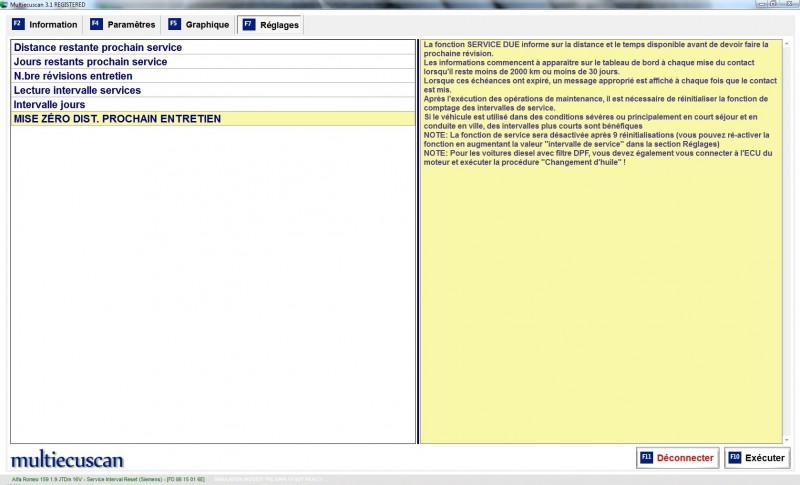Select 'Lecture intervalle services' item
The width and height of the screenshot is (800, 485).
77,90
